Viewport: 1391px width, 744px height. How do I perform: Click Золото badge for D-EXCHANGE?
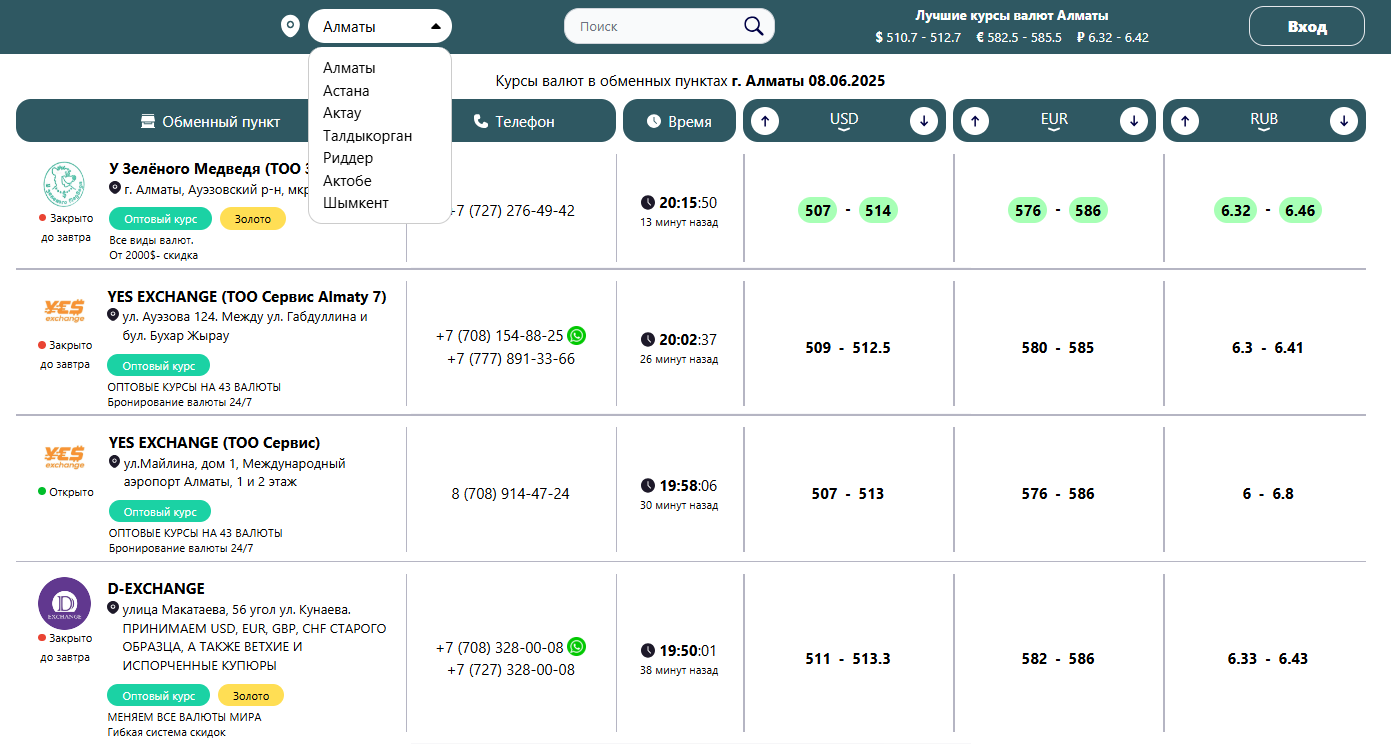click(x=251, y=695)
